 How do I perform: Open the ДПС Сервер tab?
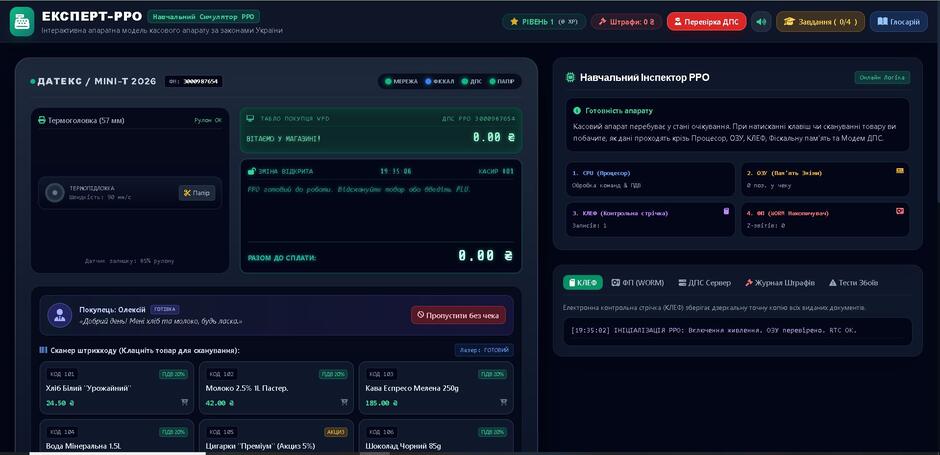click(704, 282)
